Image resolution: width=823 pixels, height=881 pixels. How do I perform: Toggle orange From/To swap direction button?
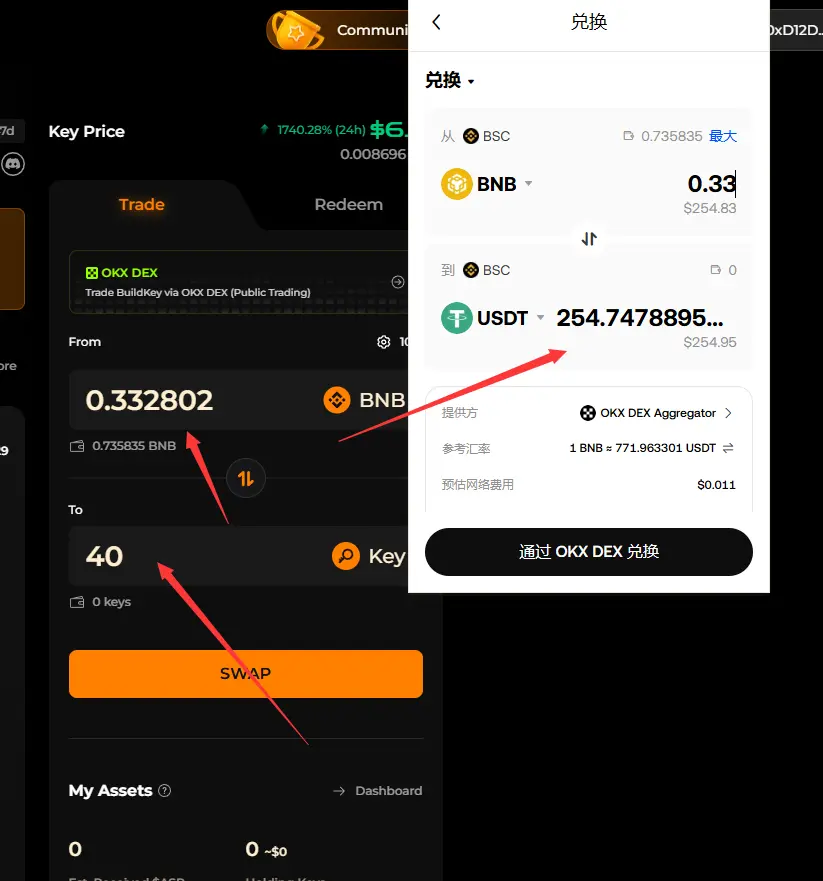pos(245,479)
